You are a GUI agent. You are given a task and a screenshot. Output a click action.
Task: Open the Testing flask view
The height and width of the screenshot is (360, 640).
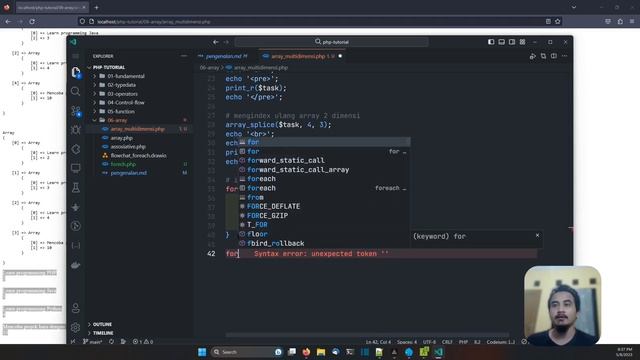coord(76,187)
